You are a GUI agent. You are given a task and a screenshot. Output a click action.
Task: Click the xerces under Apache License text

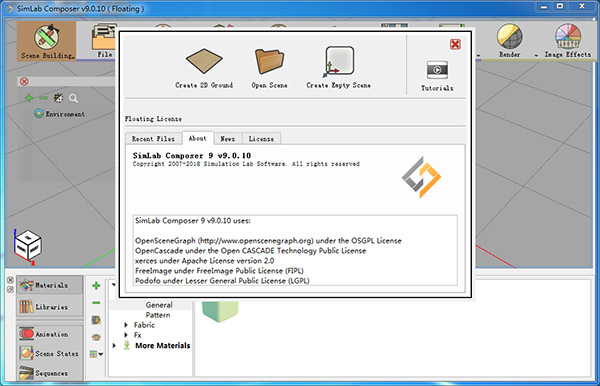204,261
